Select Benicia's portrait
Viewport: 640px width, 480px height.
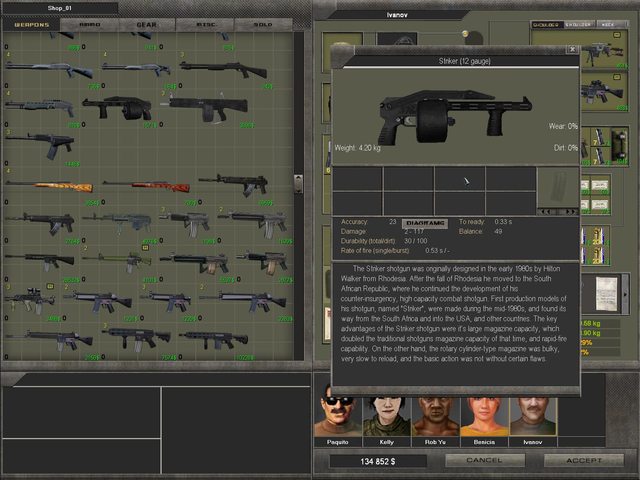484,416
